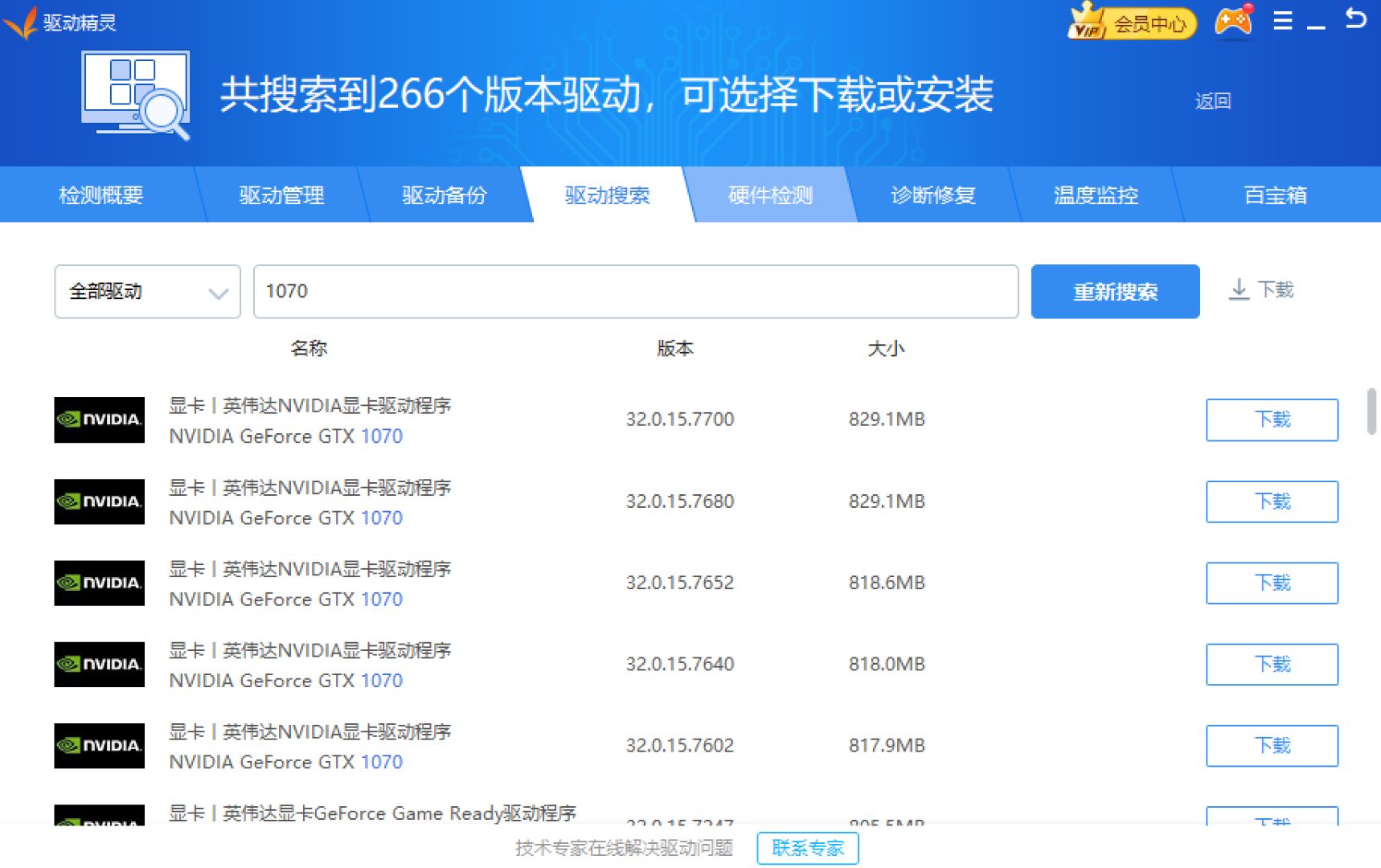Click NVIDIA logo for version 32.0.15.7680
Screen dimensions: 1381x868
[100, 502]
